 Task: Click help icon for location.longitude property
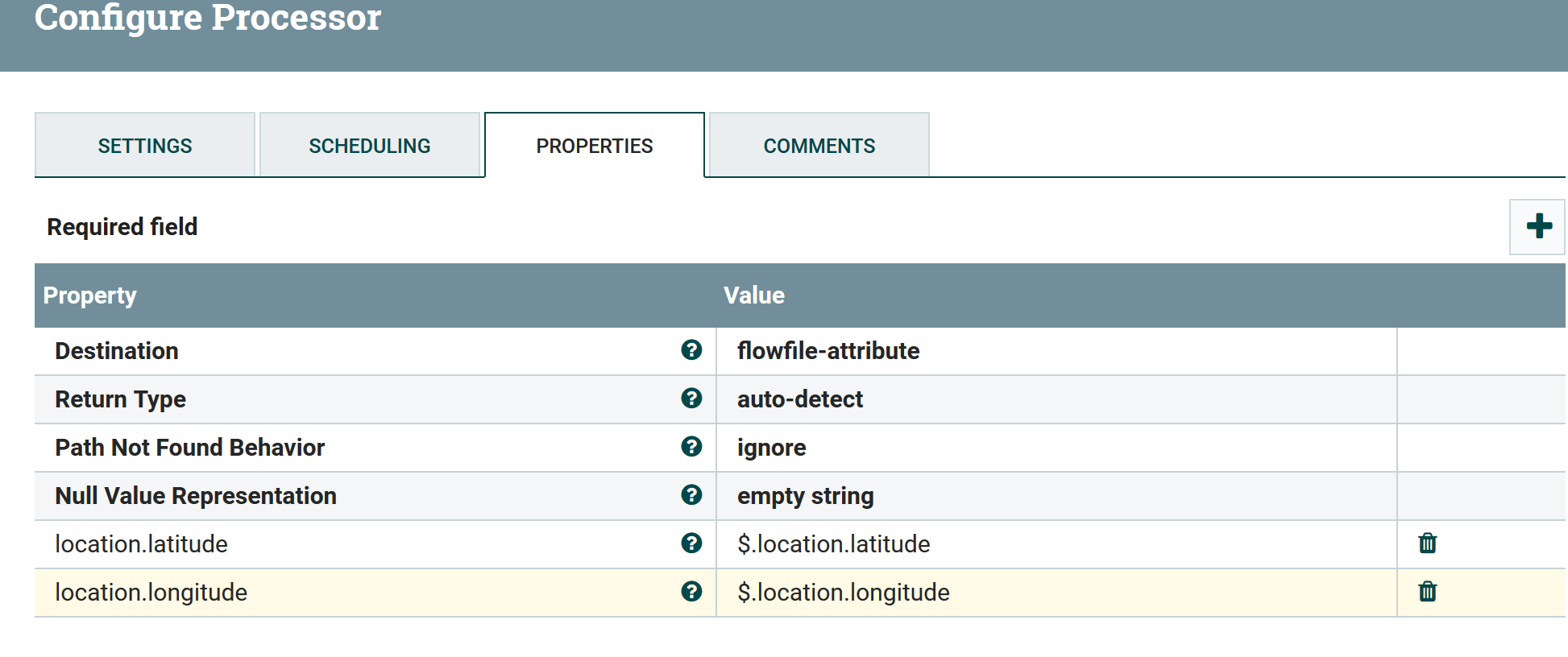pos(691,592)
